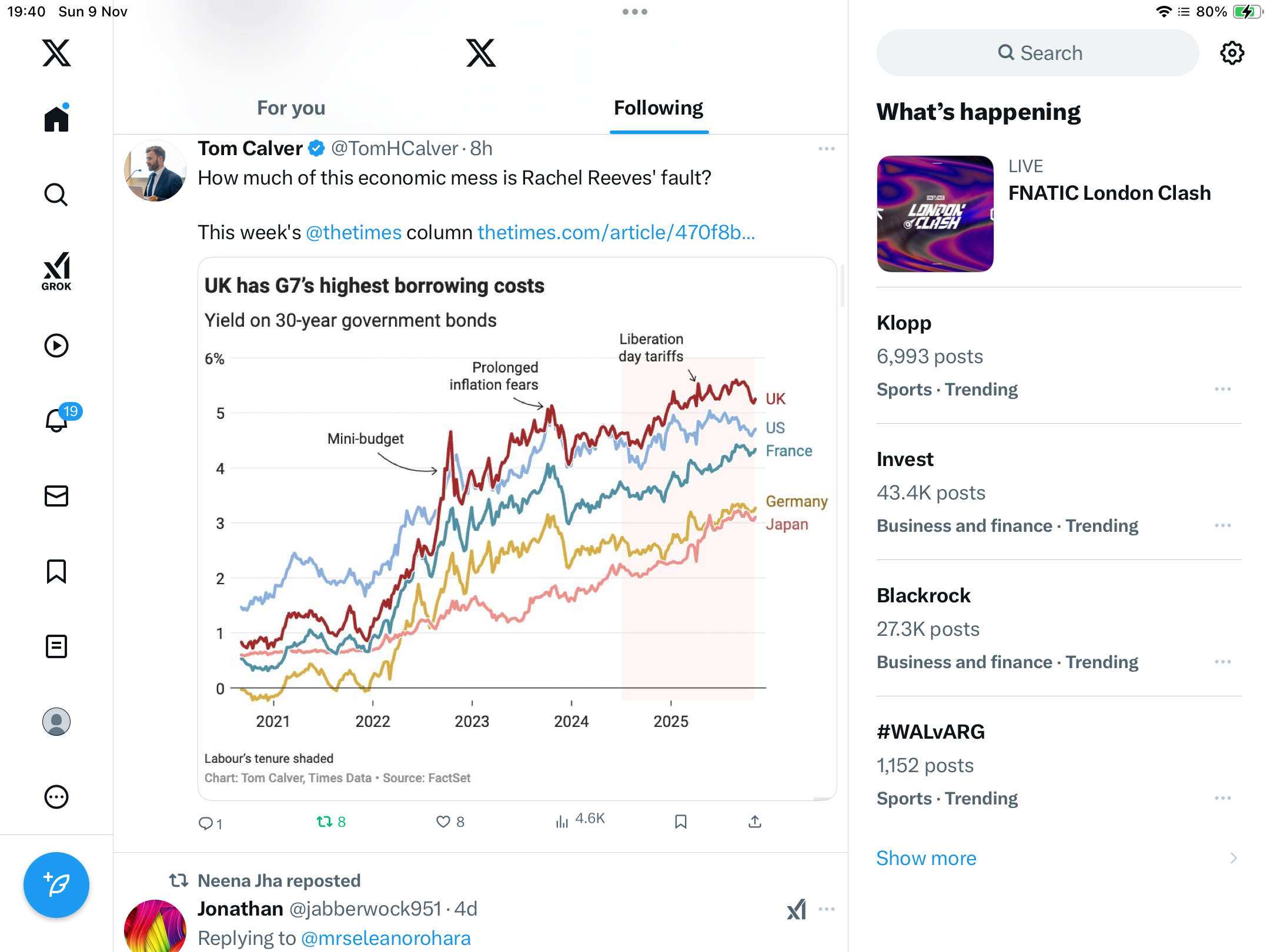Tap the compose post button
1270x952 pixels.
56,884
